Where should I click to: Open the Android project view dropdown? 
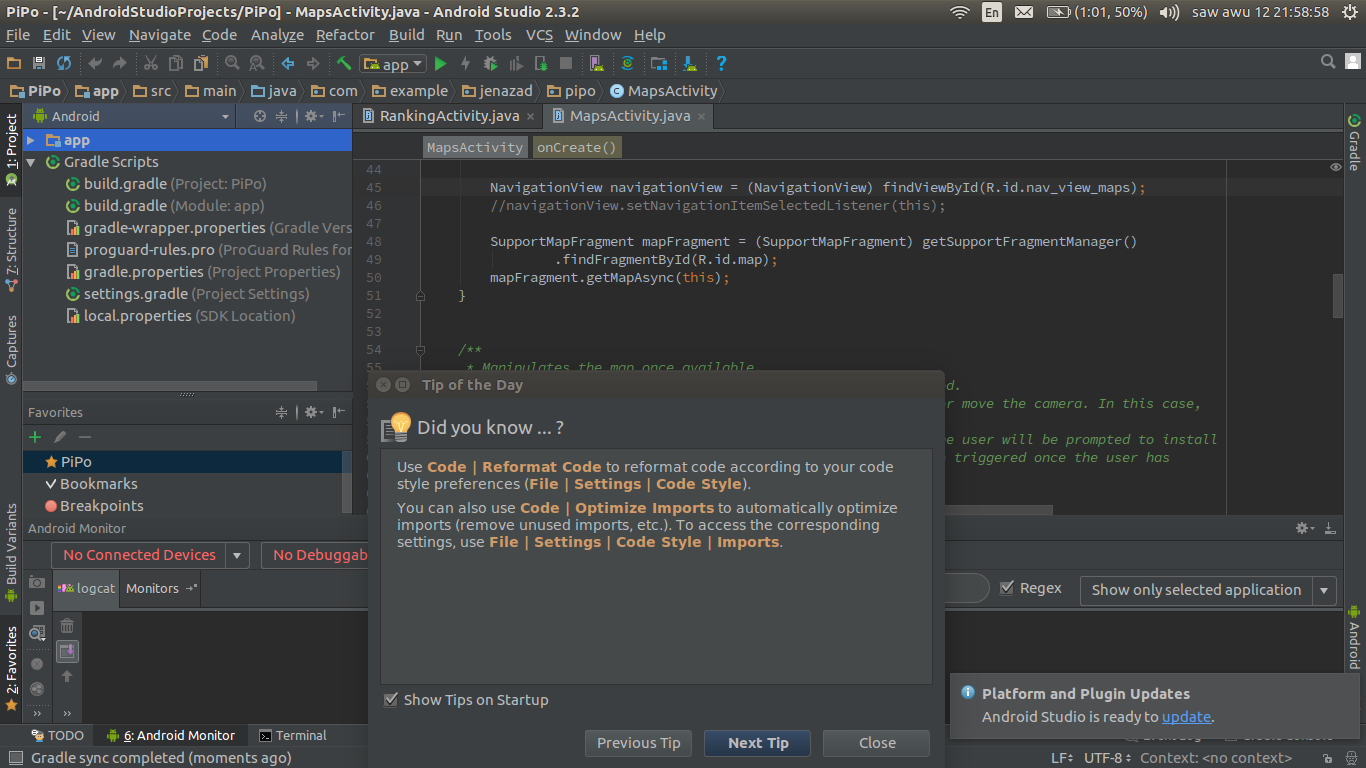(130, 116)
